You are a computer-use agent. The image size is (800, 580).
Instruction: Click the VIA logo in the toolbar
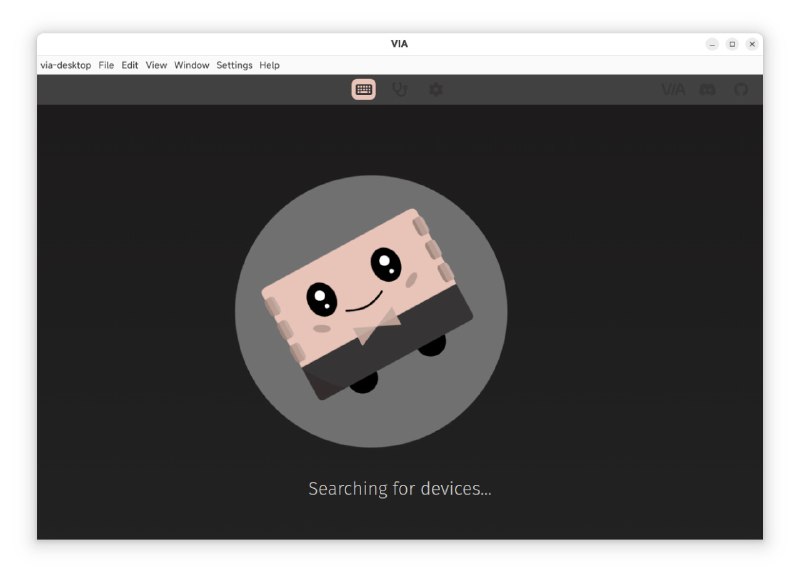(x=673, y=90)
